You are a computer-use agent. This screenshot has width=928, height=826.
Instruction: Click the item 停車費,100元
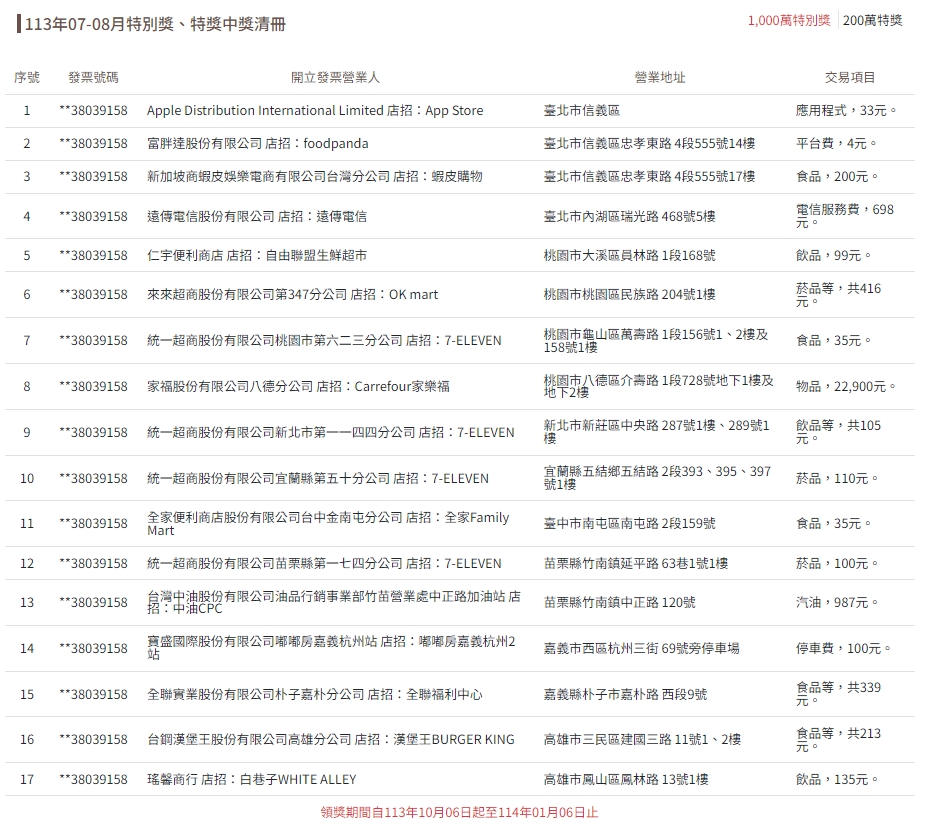coord(844,649)
